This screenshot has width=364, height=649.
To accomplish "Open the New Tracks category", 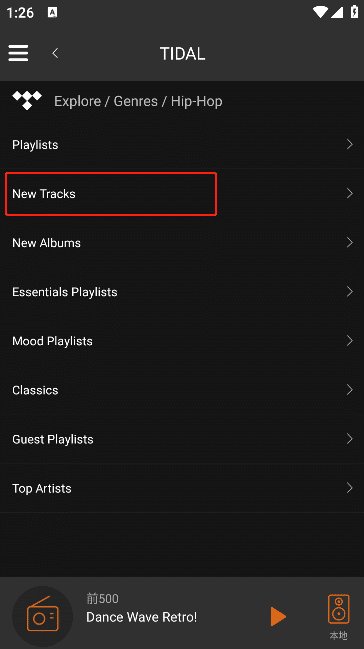I will [182, 193].
